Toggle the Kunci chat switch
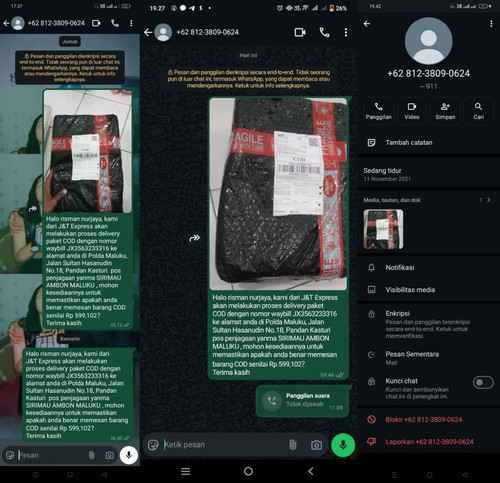 [x=483, y=382]
